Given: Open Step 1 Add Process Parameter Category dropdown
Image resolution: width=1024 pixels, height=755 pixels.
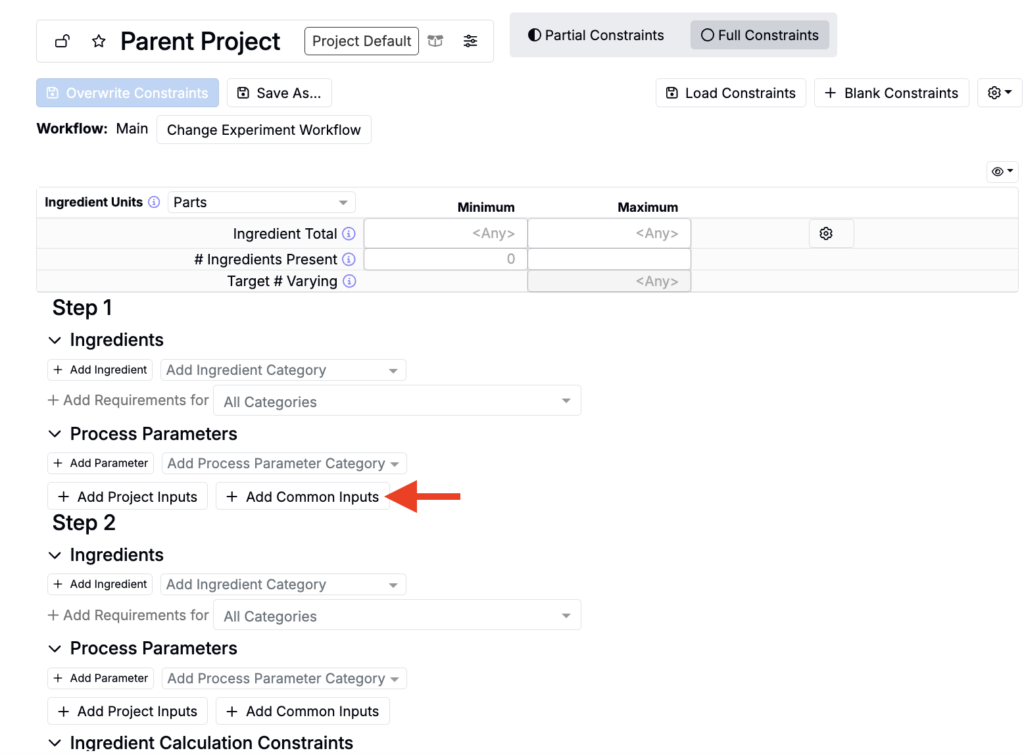Looking at the screenshot, I should point(283,464).
